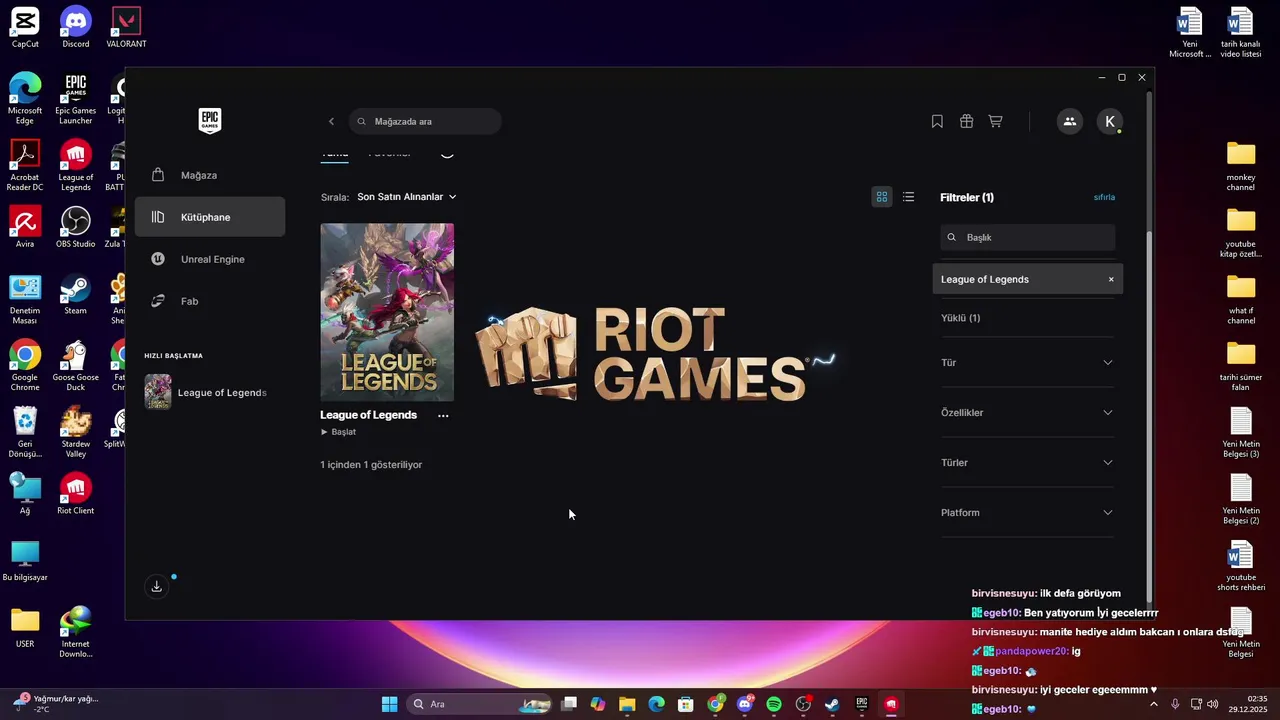The width and height of the screenshot is (1280, 720).
Task: Open the K profile avatar menu
Action: (1109, 121)
